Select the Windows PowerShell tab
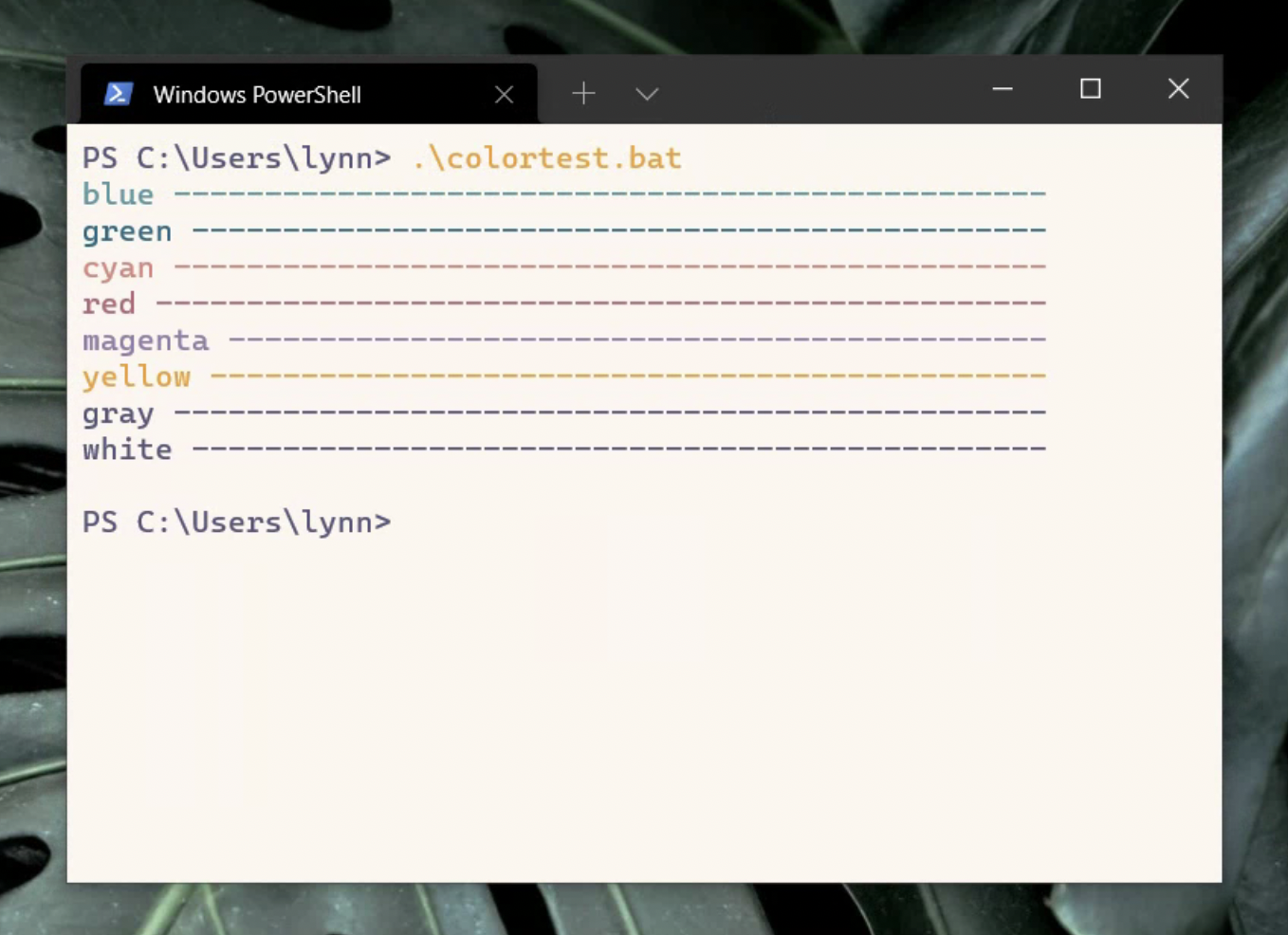1288x935 pixels. 309,94
